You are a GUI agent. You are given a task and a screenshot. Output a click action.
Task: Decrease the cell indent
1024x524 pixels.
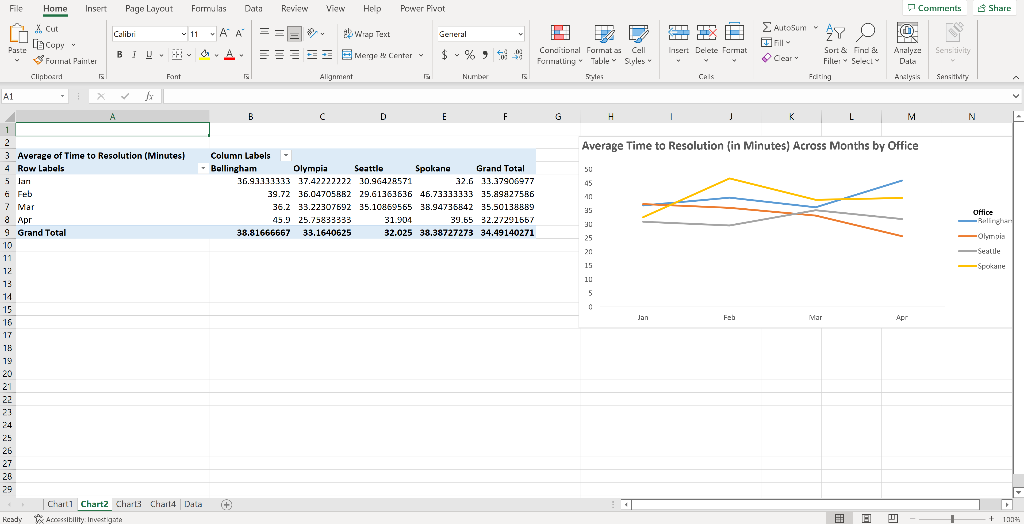(312, 55)
